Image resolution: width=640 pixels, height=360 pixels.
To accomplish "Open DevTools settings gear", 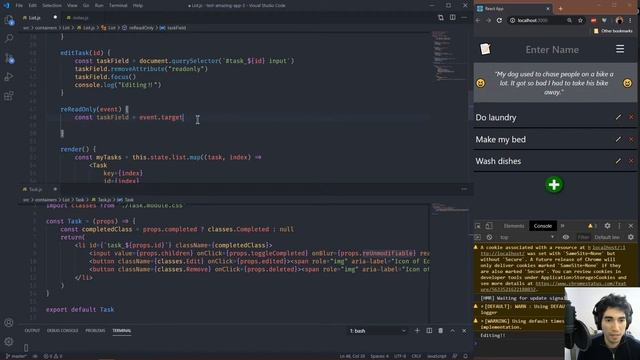I will [x=607, y=226].
